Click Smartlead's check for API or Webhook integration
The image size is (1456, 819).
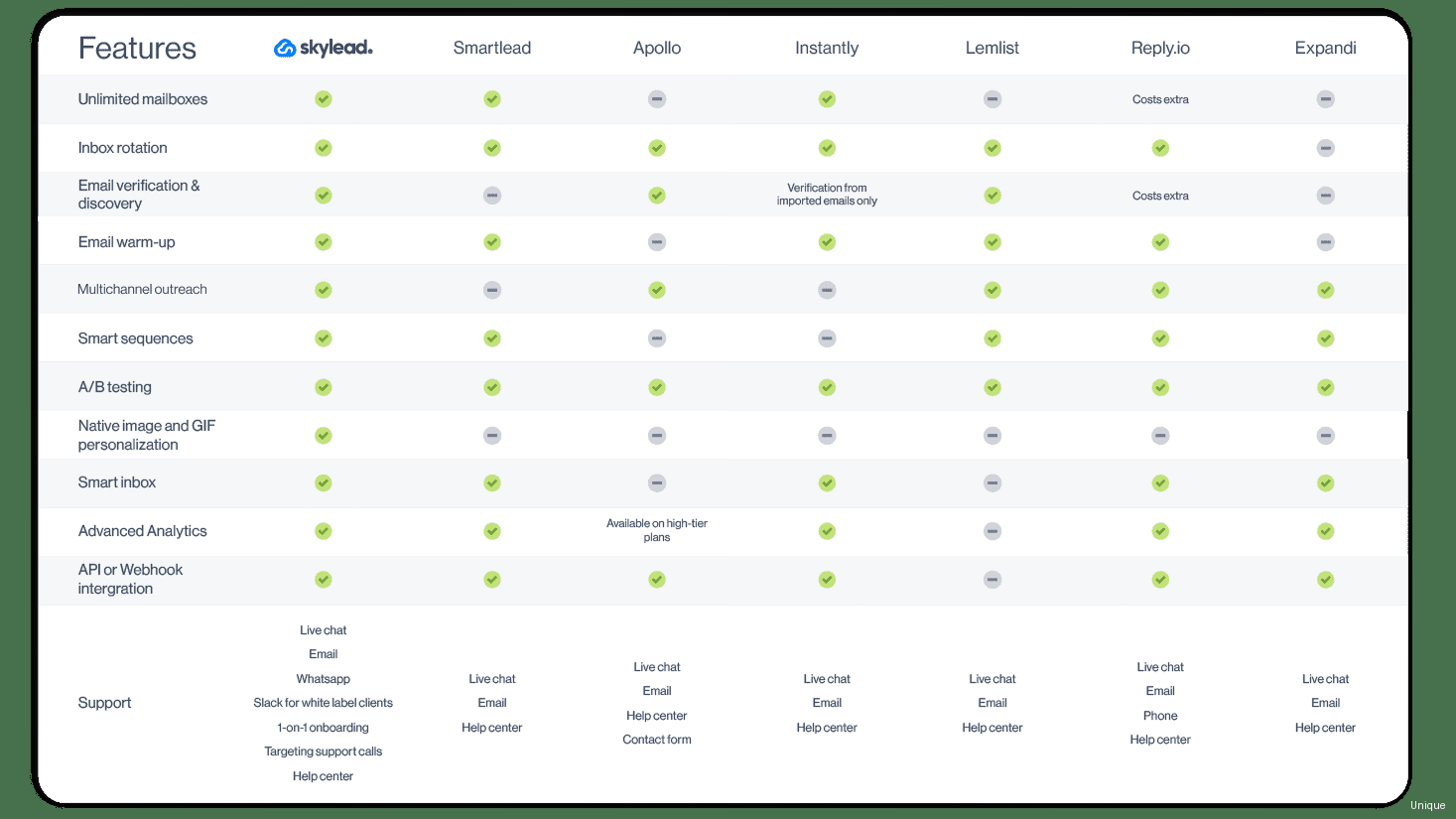pos(492,580)
